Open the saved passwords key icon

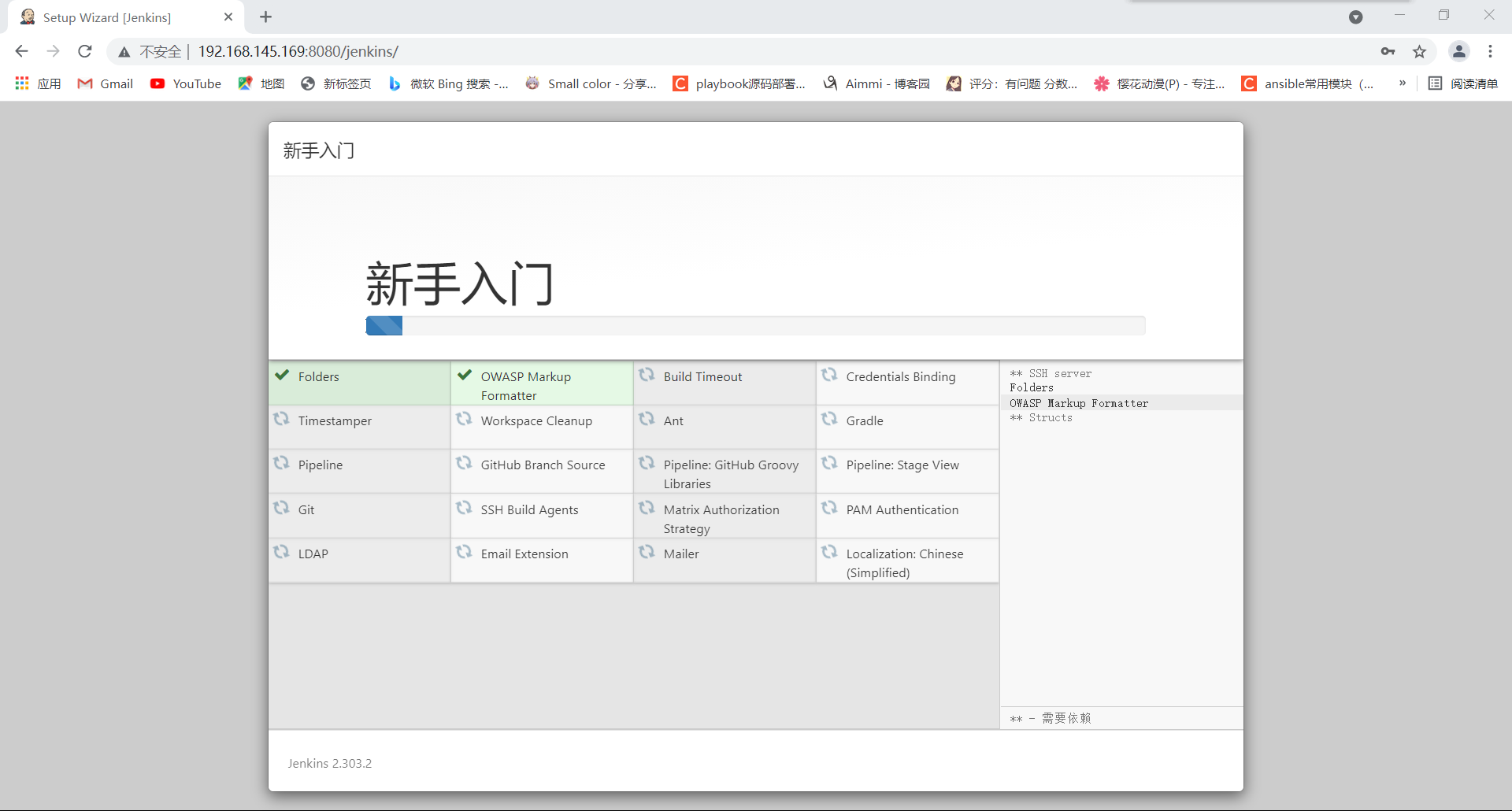(1388, 52)
